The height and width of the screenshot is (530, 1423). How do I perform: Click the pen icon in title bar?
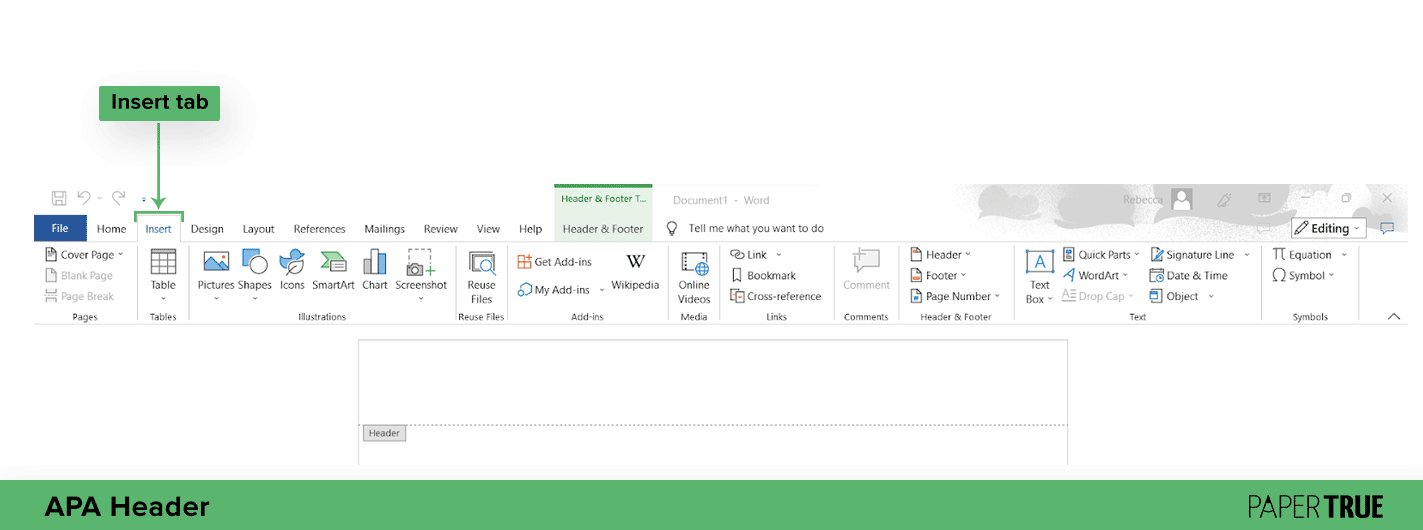(x=1223, y=199)
